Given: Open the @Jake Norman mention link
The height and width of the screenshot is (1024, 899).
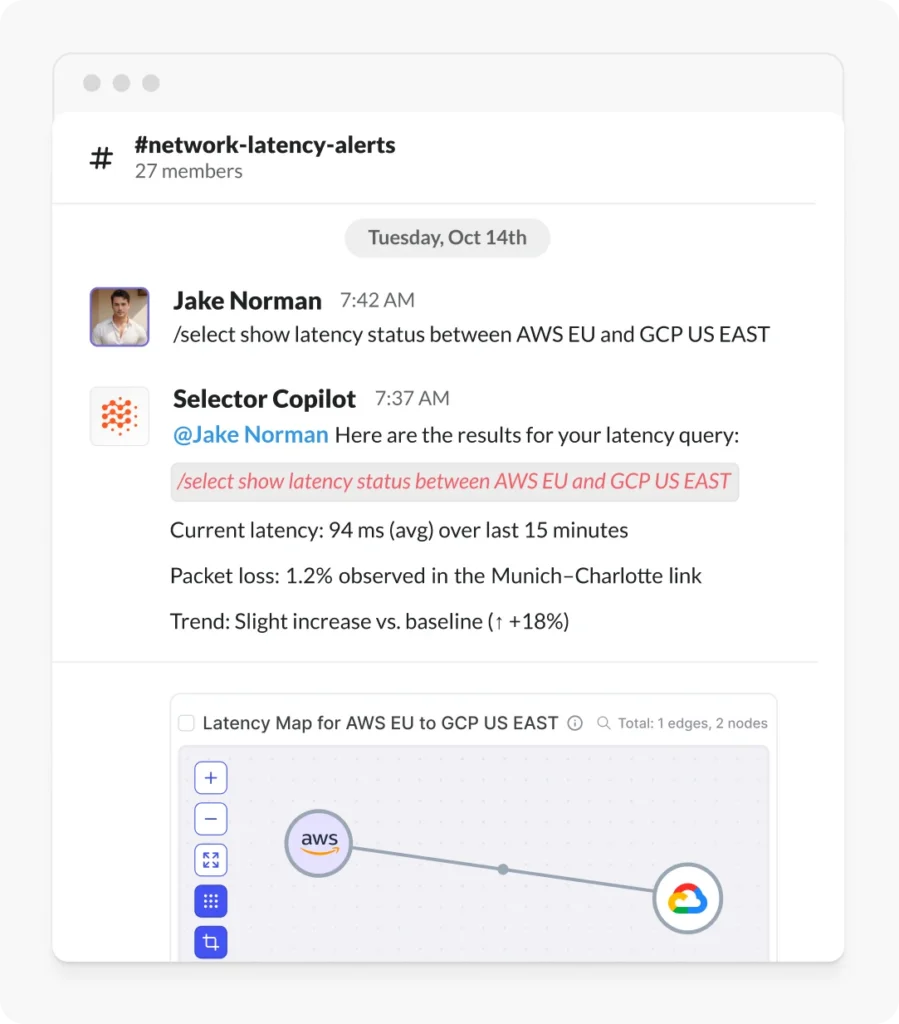Looking at the screenshot, I should [x=250, y=435].
